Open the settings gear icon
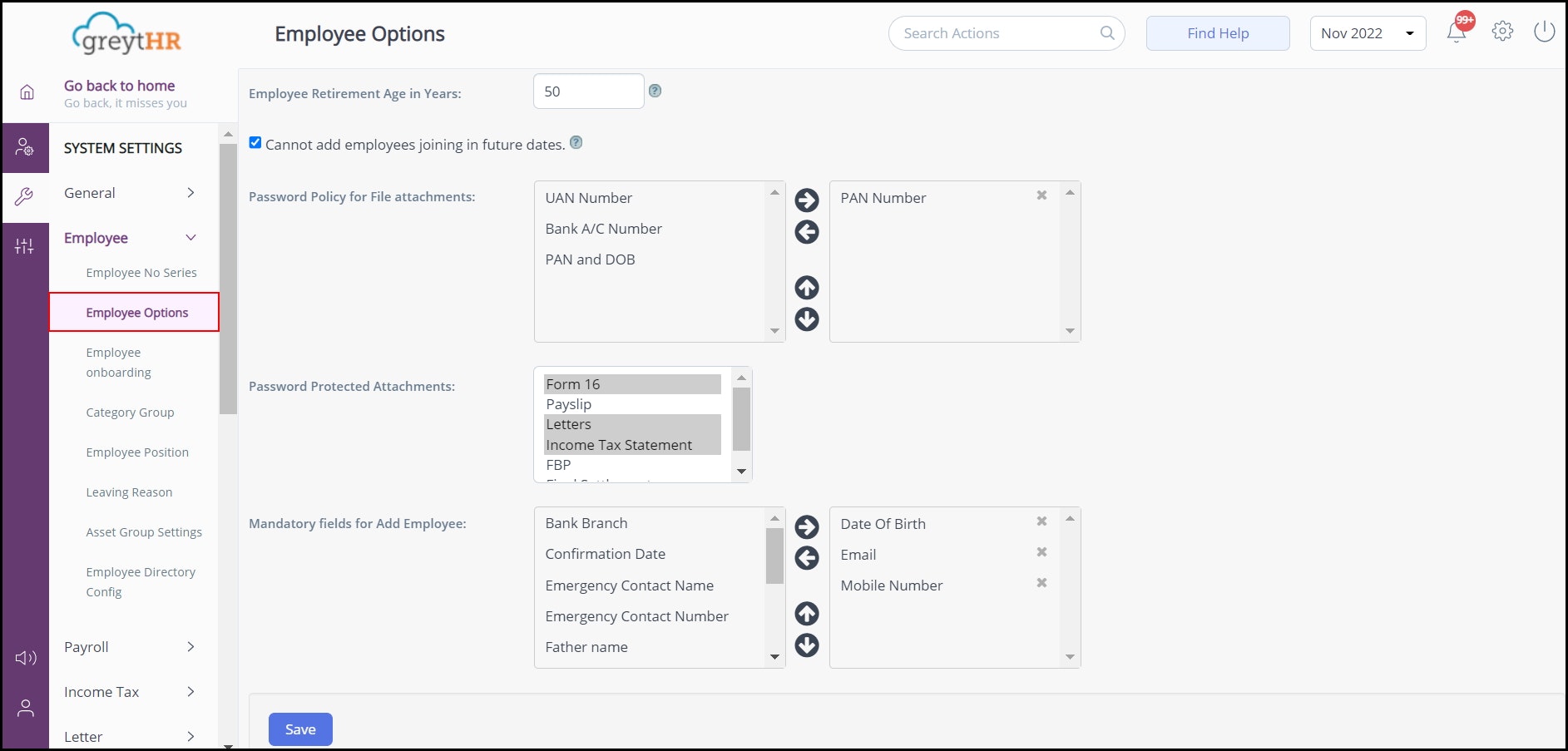Screen dimensions: 1568x751 pos(1502,32)
